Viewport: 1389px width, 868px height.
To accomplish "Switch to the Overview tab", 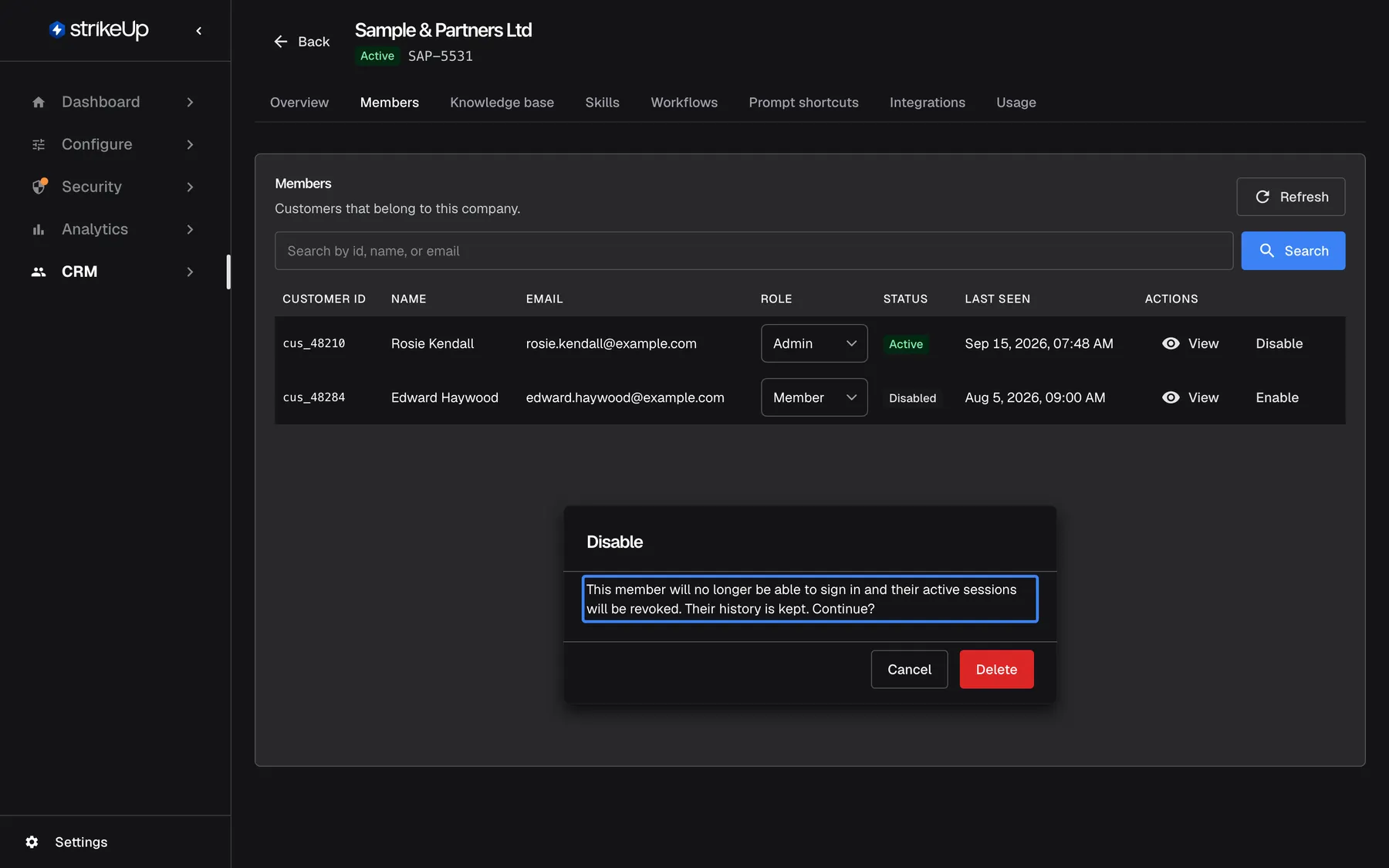I will tap(299, 103).
